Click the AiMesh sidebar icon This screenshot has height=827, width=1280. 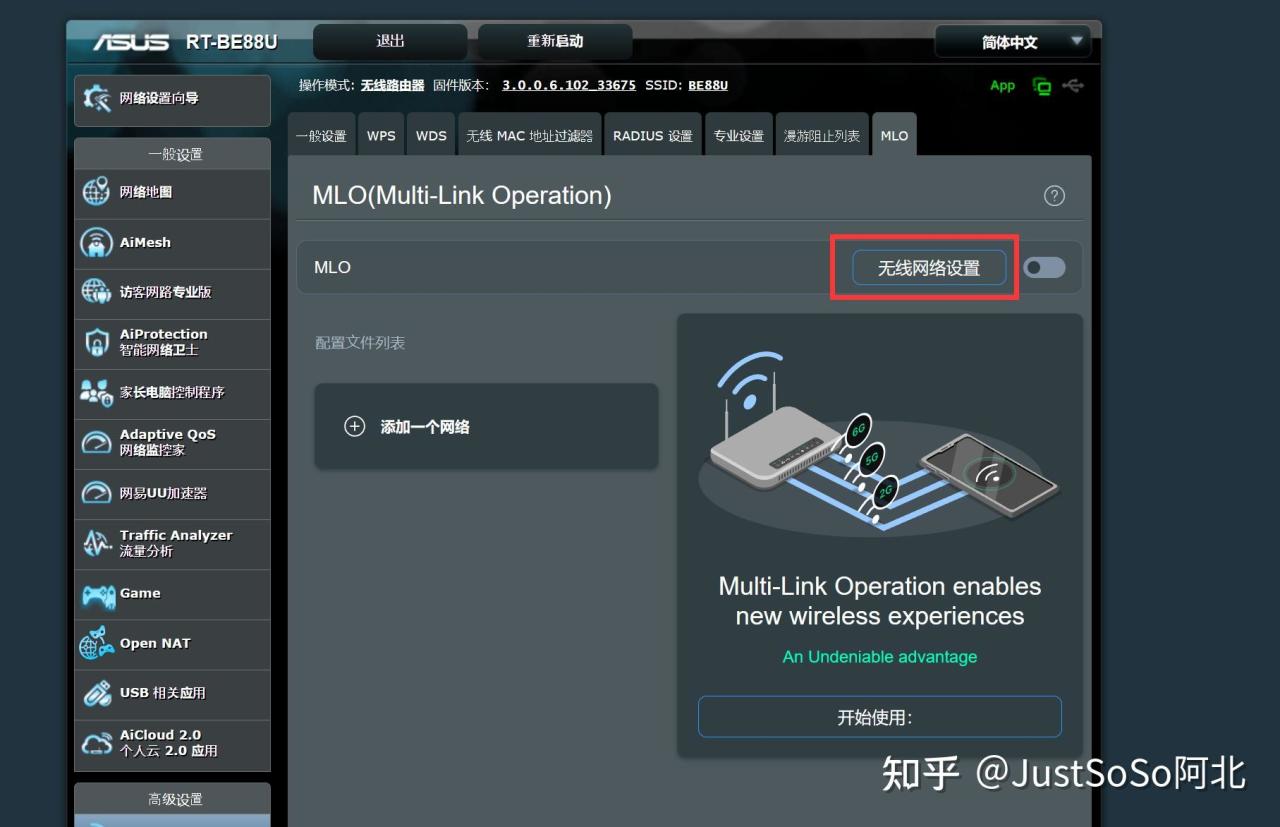tap(96, 243)
